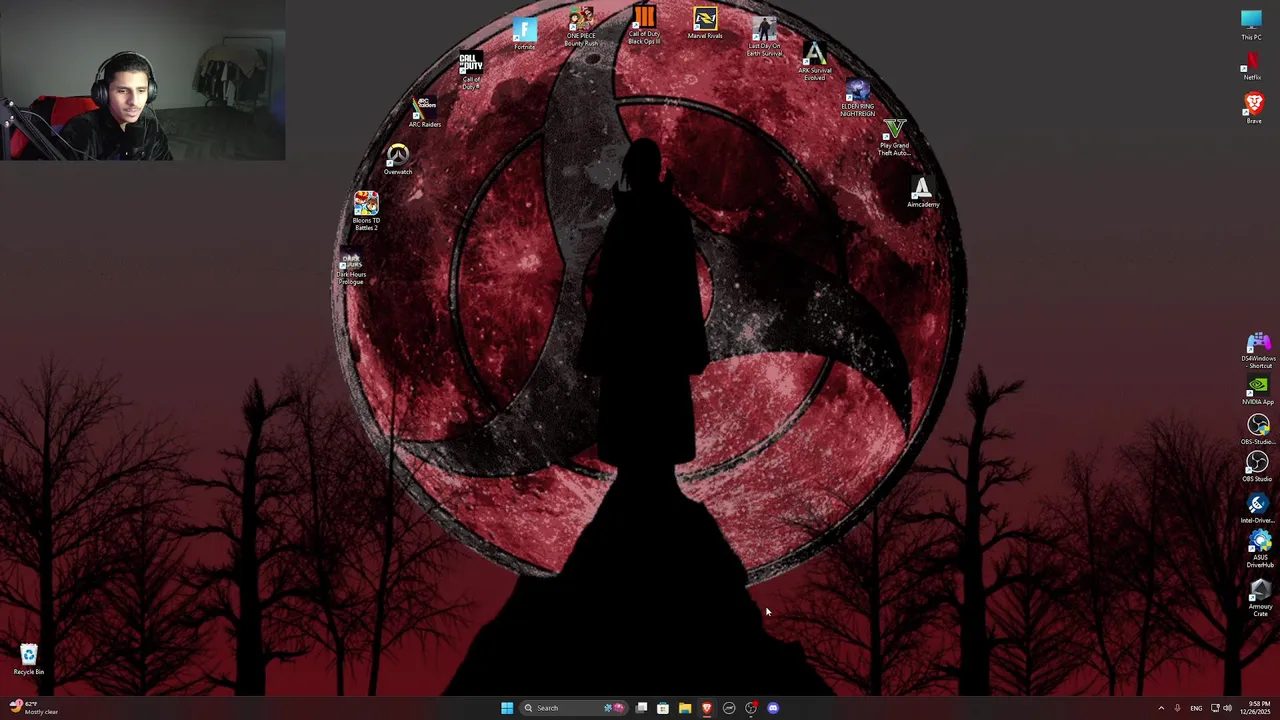The image size is (1280, 720).
Task: Select the Dark Hours Prologue shortcut
Action: [x=351, y=268]
